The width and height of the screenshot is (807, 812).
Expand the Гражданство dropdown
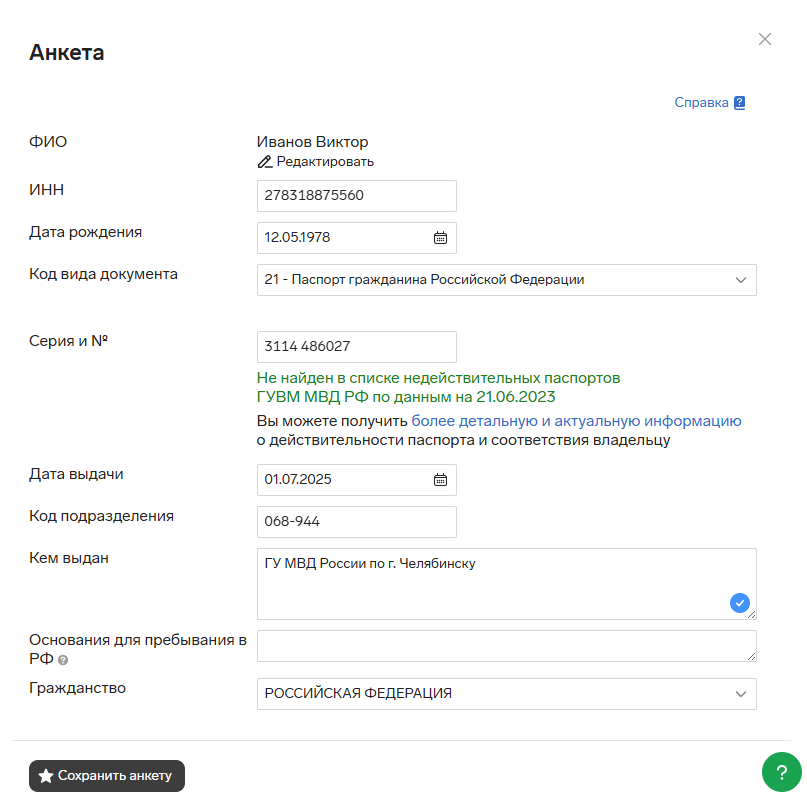point(507,694)
